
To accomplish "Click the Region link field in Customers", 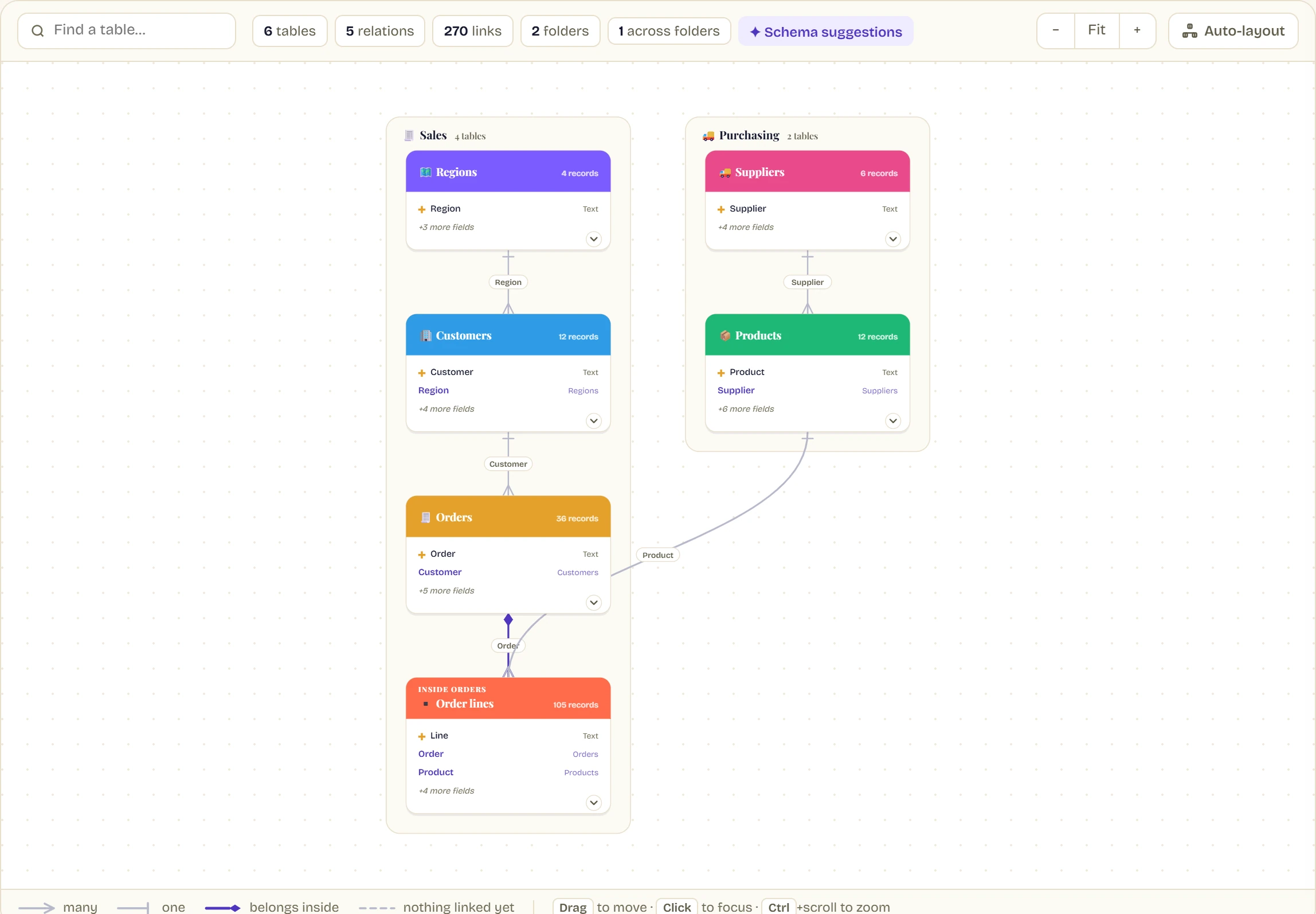I will coord(508,390).
